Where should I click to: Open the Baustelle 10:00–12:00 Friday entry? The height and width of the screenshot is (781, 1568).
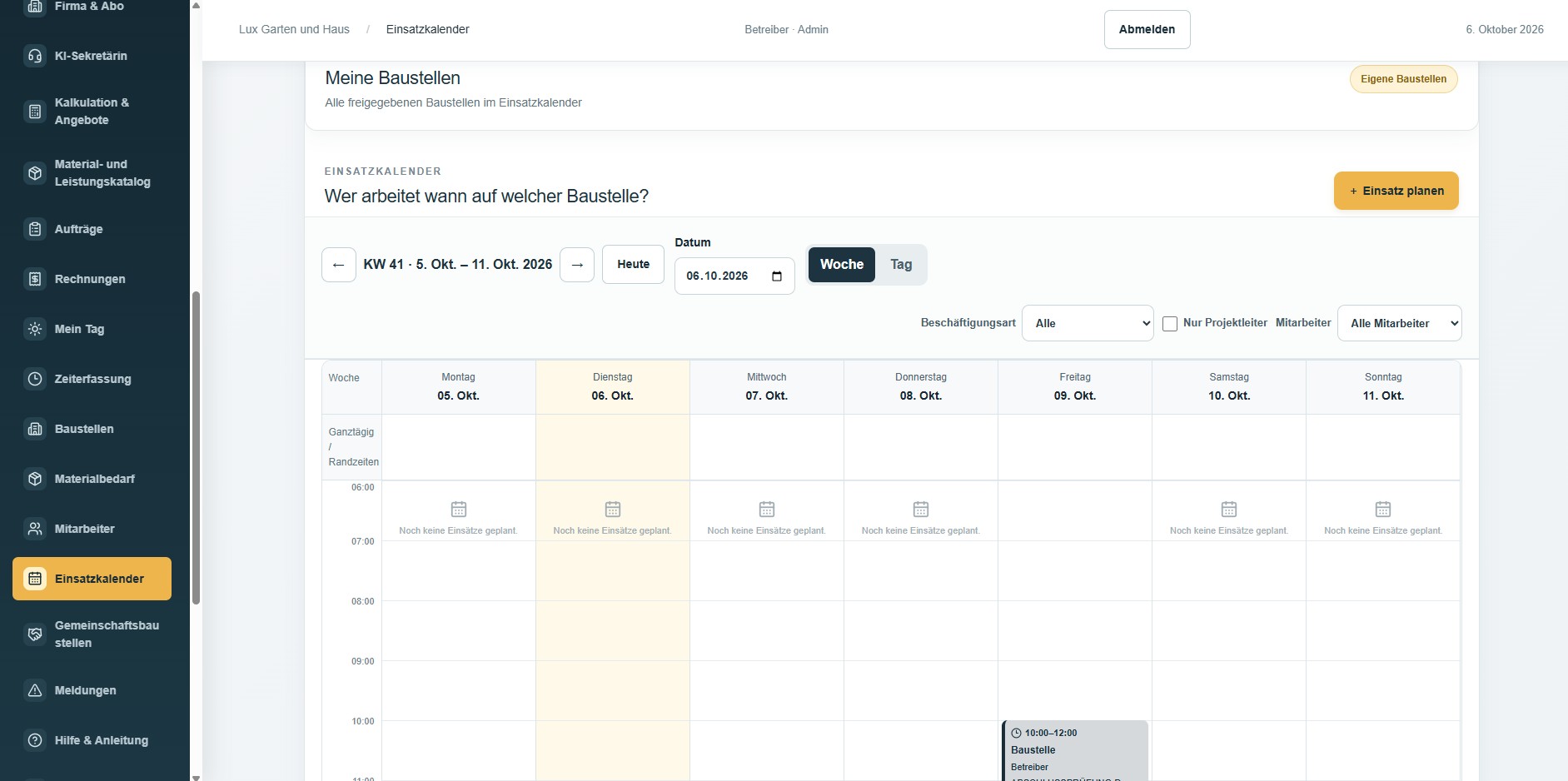point(1075,750)
